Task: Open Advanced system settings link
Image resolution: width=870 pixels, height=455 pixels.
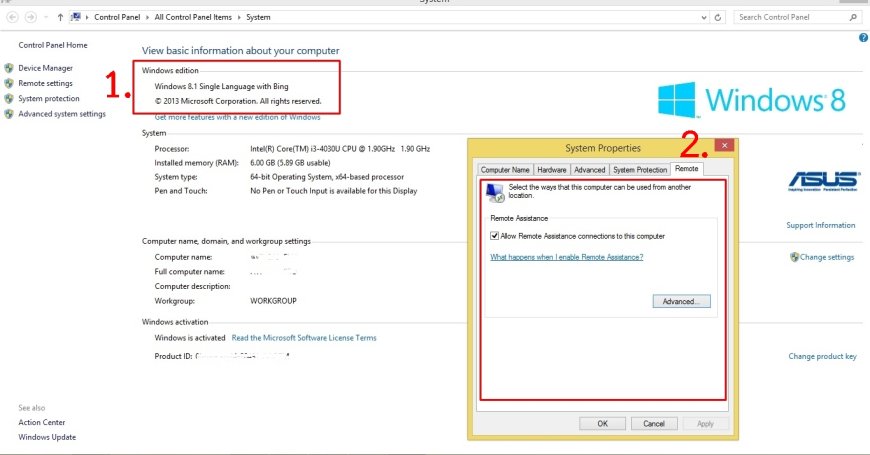Action: [x=62, y=114]
